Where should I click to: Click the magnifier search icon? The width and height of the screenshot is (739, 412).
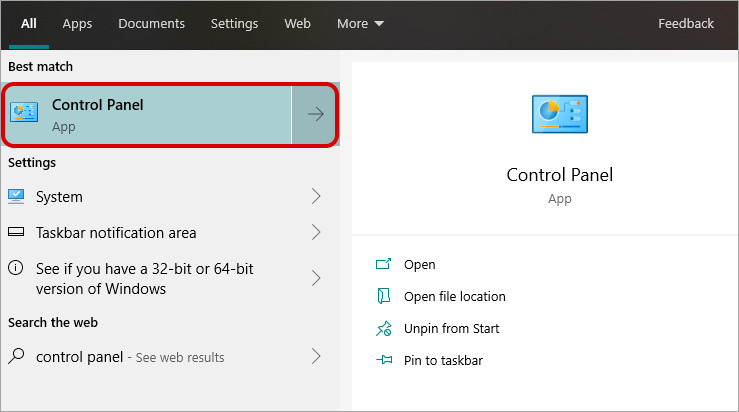[16, 356]
